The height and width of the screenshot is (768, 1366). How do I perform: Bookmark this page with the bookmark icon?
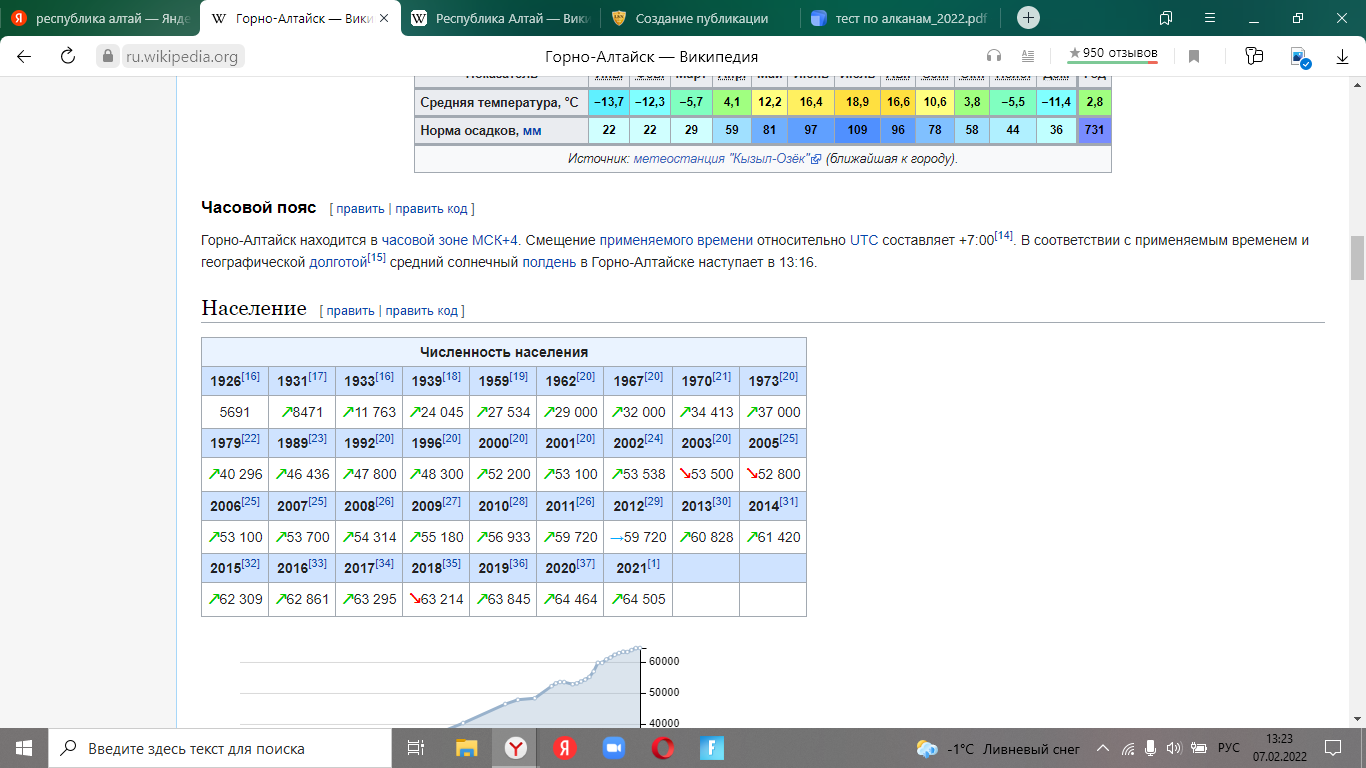pyautogui.click(x=1194, y=57)
